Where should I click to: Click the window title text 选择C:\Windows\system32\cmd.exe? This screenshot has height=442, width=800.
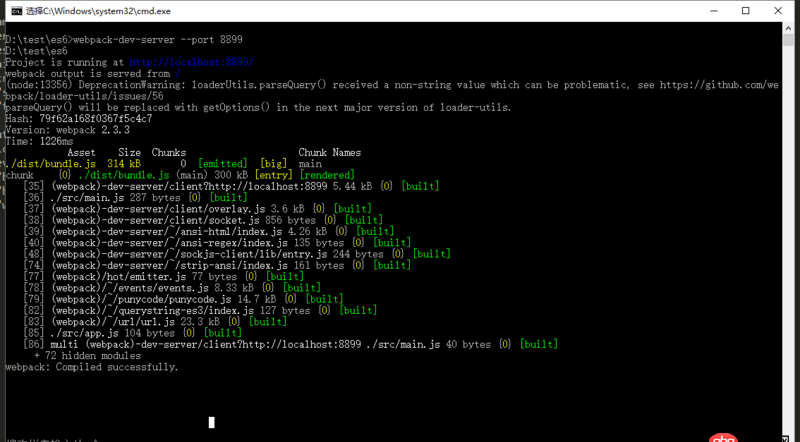[98, 11]
